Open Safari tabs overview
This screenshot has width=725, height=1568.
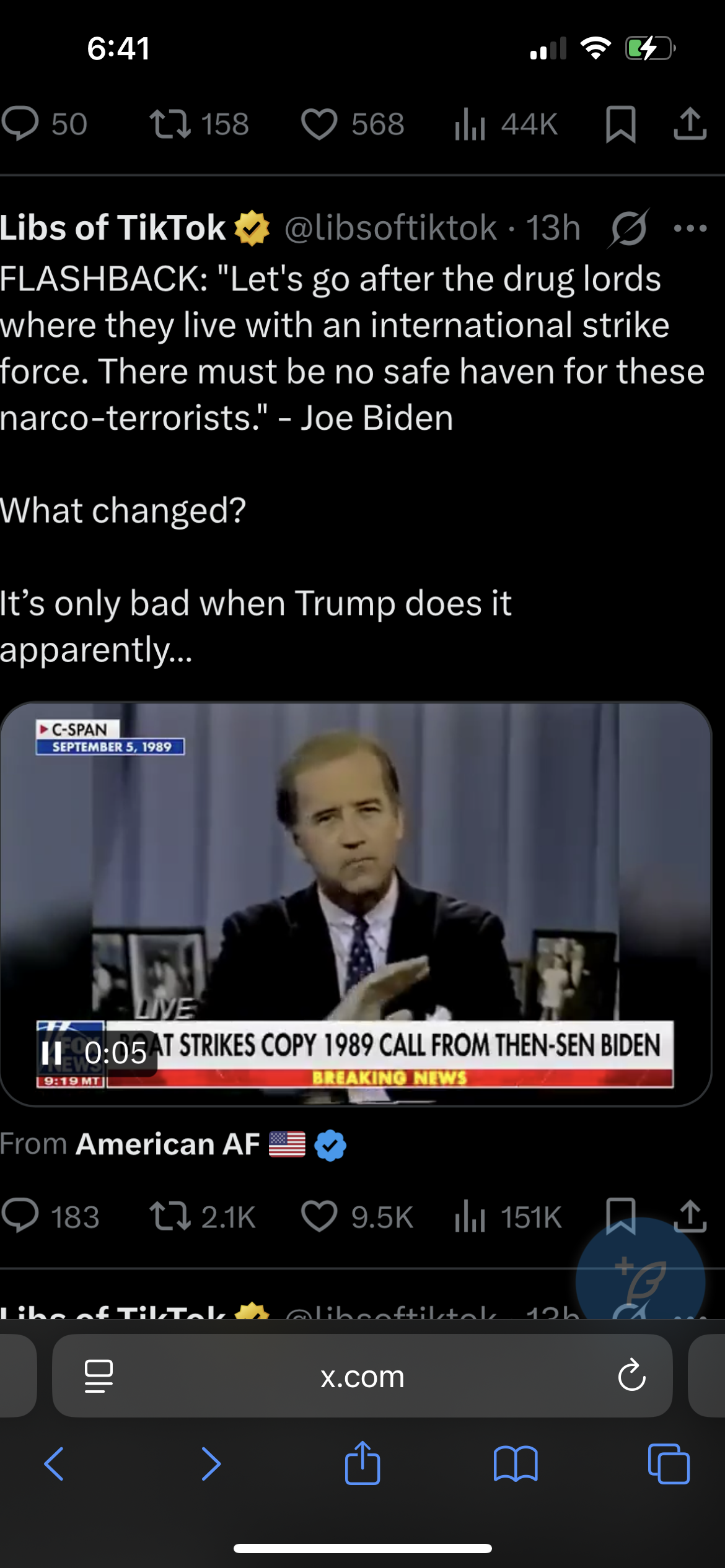668,1464
